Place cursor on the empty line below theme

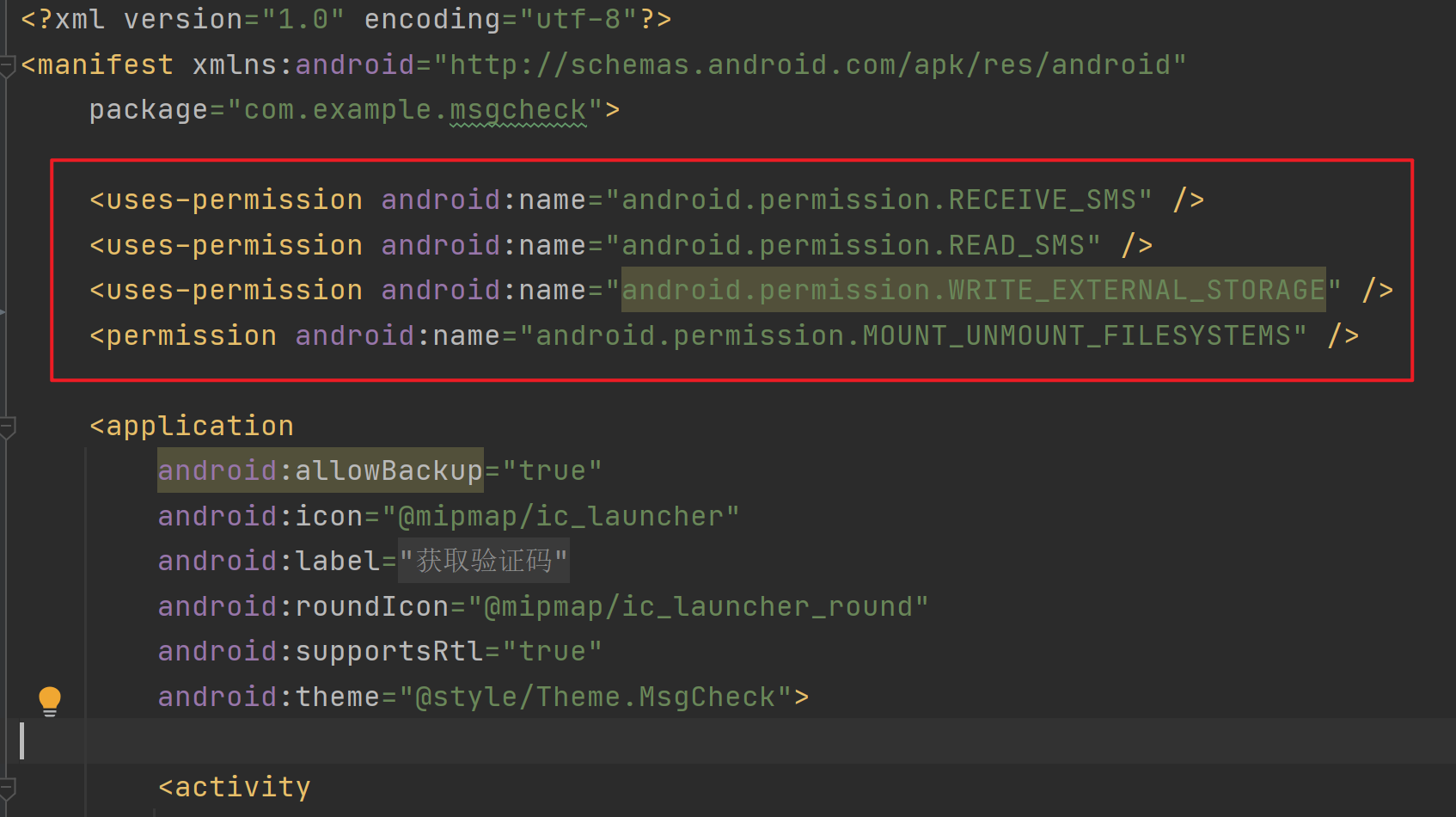tap(731, 741)
